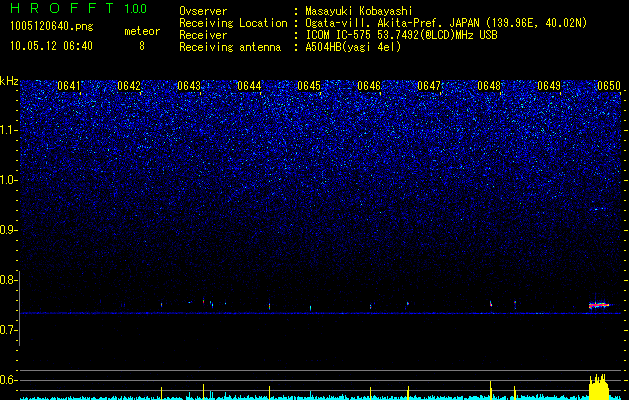The height and width of the screenshot is (400, 629).
Task: Click the word "meteor" above the count
Action: [x=142, y=31]
